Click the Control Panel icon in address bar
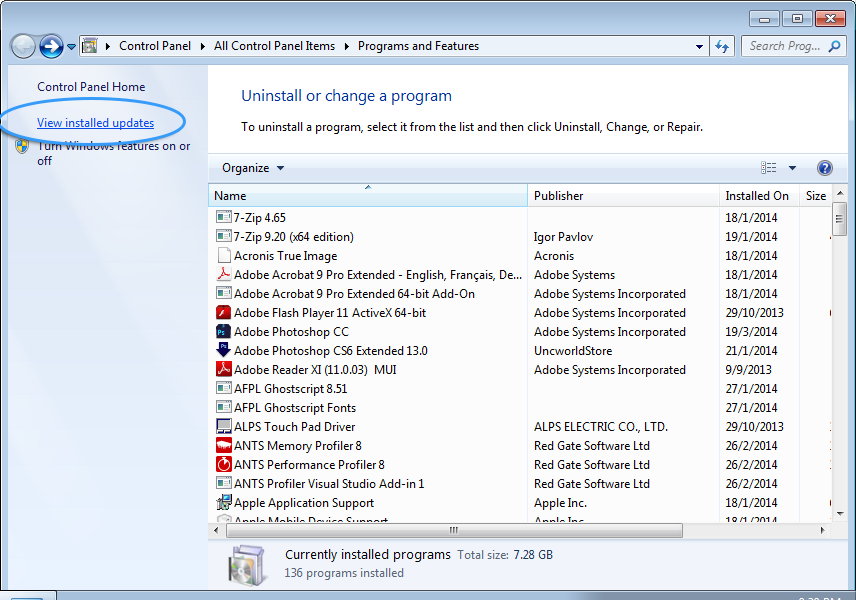 tap(90, 46)
